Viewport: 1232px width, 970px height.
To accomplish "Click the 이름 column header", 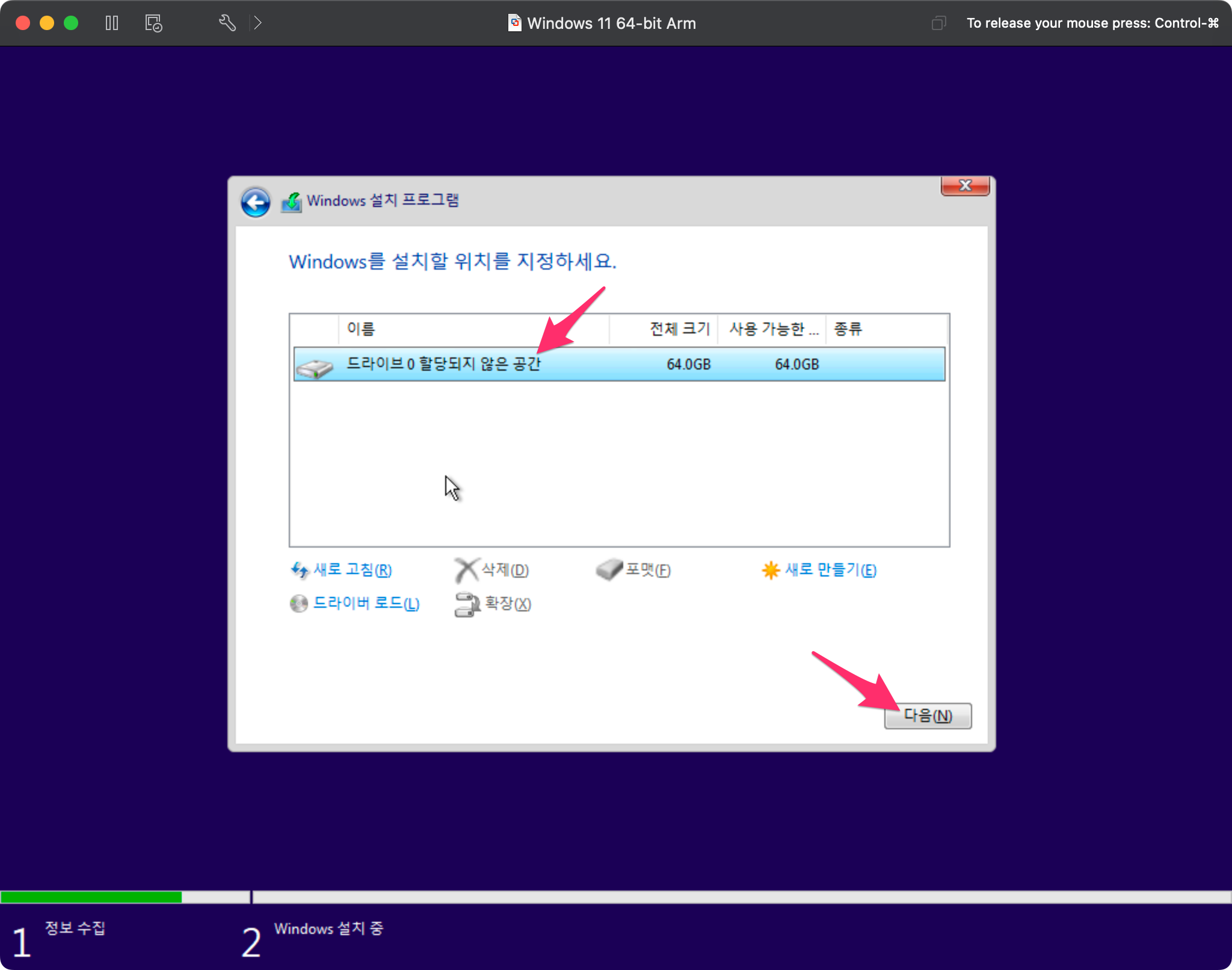I will click(361, 329).
